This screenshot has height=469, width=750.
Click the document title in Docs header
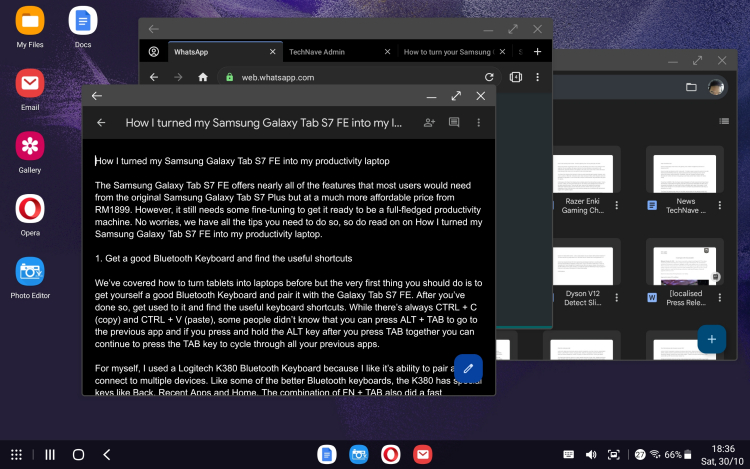point(264,123)
